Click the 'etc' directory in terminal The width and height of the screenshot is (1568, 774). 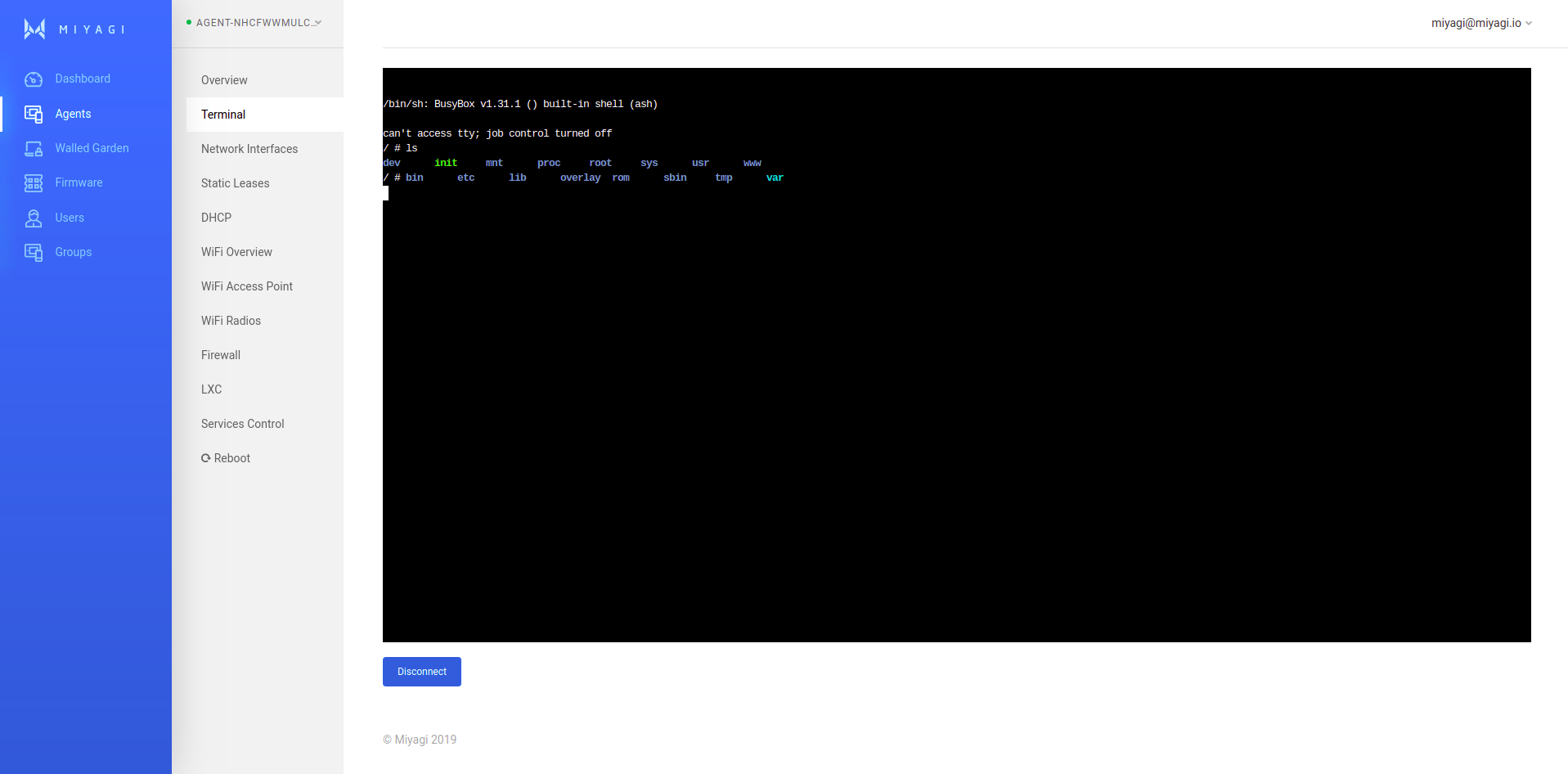pyautogui.click(x=466, y=178)
